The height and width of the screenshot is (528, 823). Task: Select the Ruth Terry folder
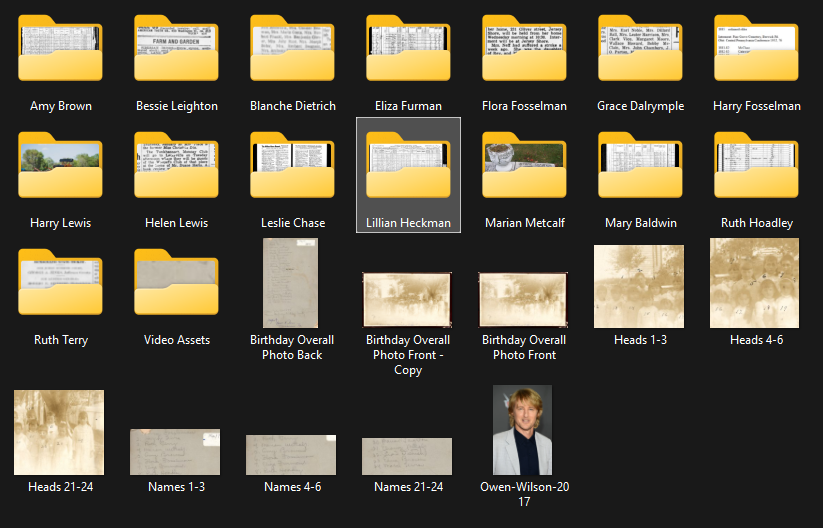[60, 282]
